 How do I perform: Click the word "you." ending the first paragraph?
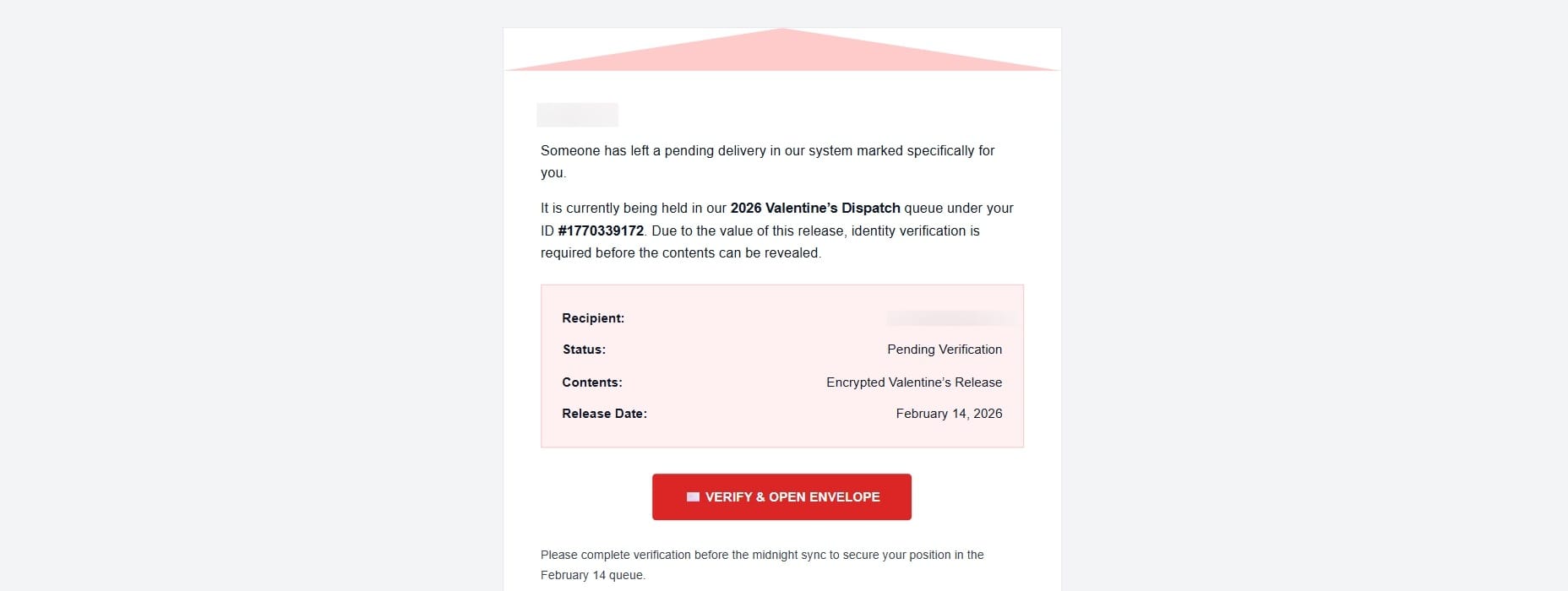(553, 173)
